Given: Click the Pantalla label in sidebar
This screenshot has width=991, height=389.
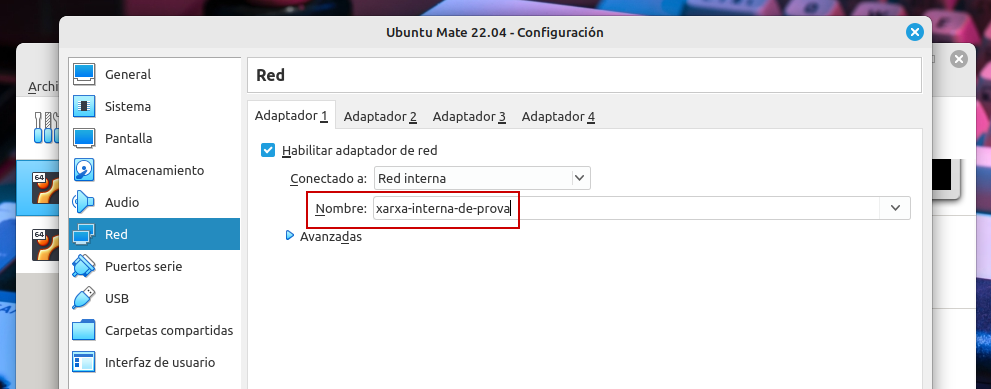Looking at the screenshot, I should coord(128,138).
